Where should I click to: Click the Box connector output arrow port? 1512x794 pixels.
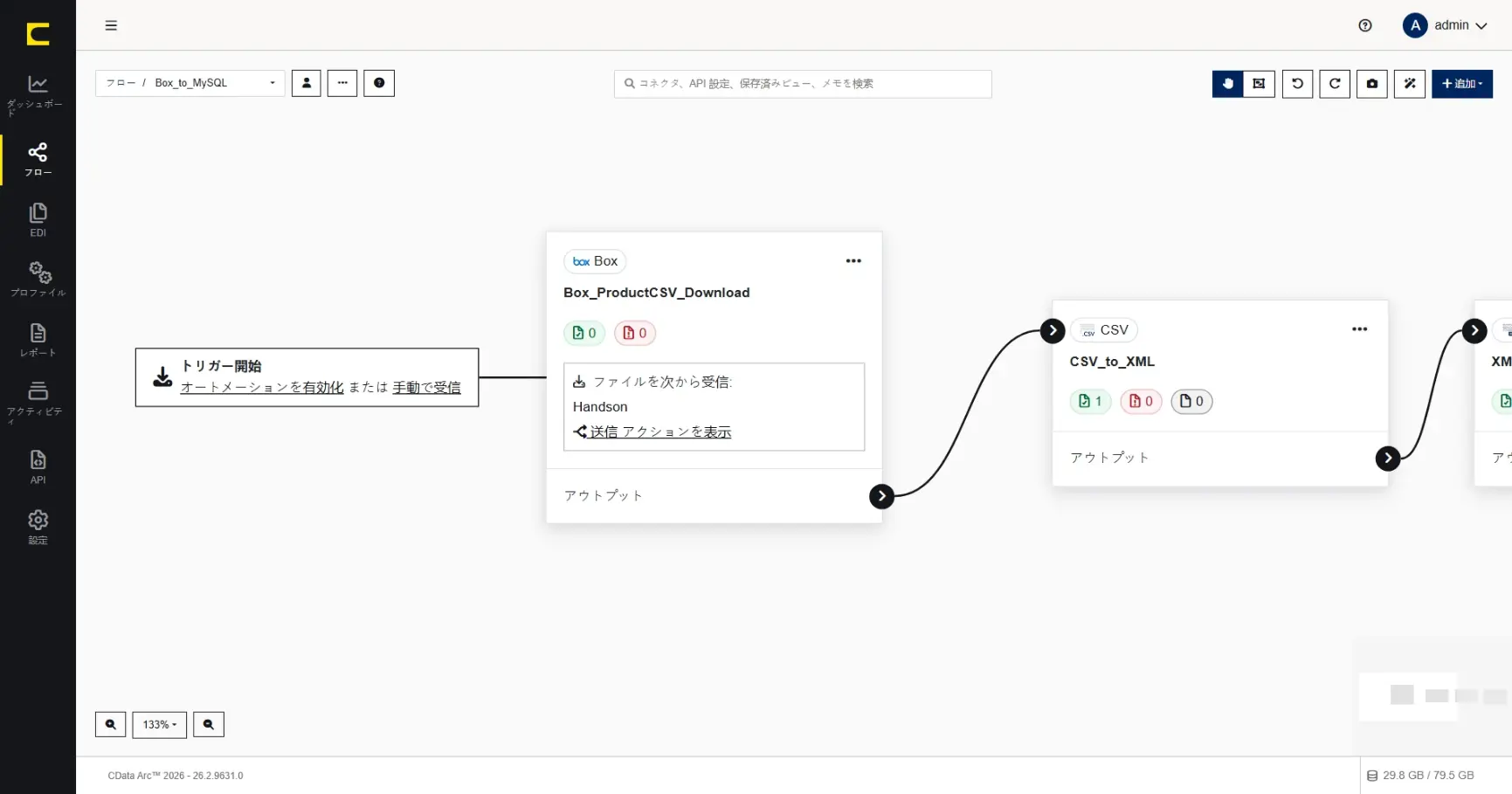882,496
